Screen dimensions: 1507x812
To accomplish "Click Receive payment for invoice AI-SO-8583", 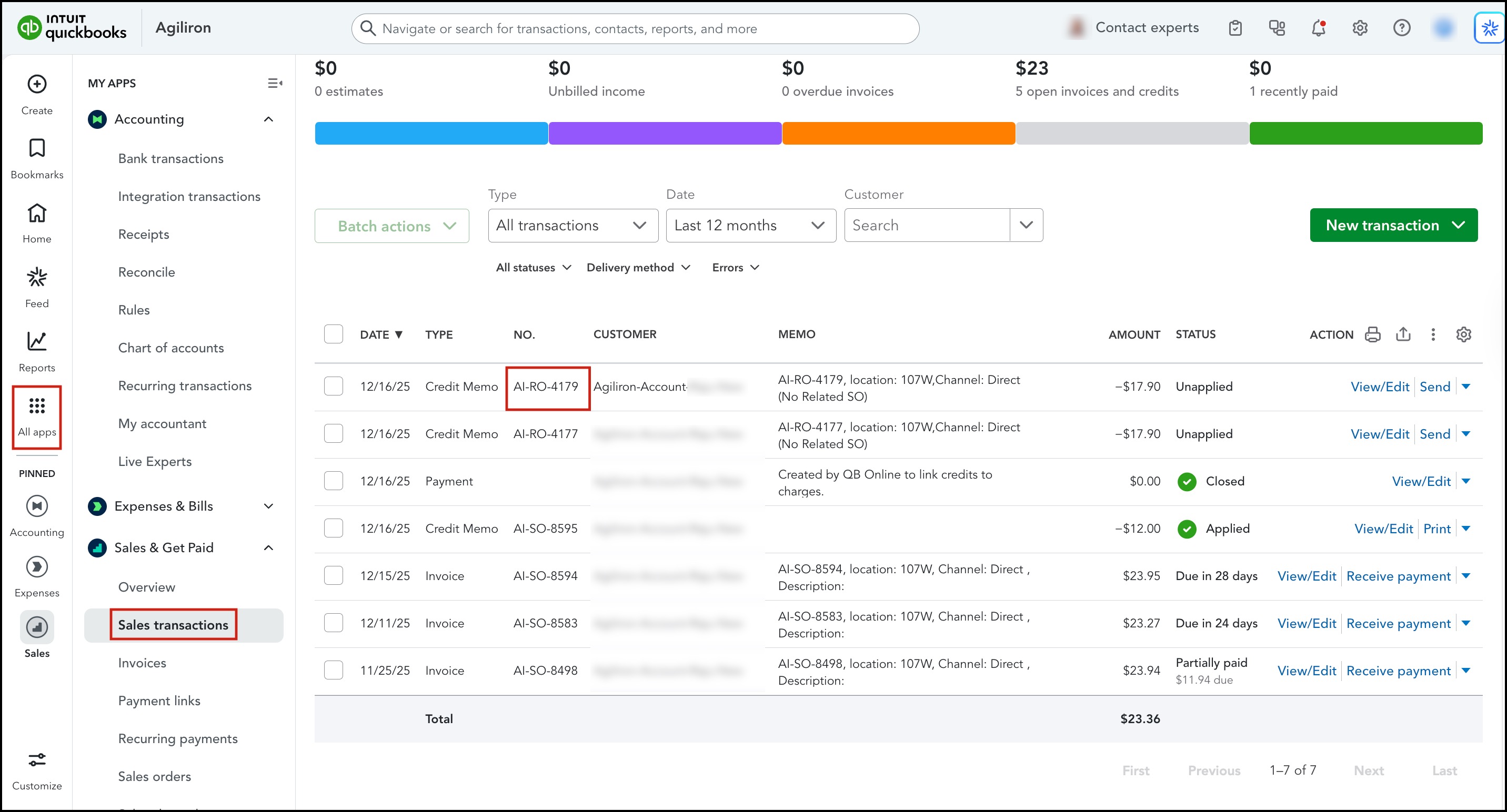I will coord(1398,624).
